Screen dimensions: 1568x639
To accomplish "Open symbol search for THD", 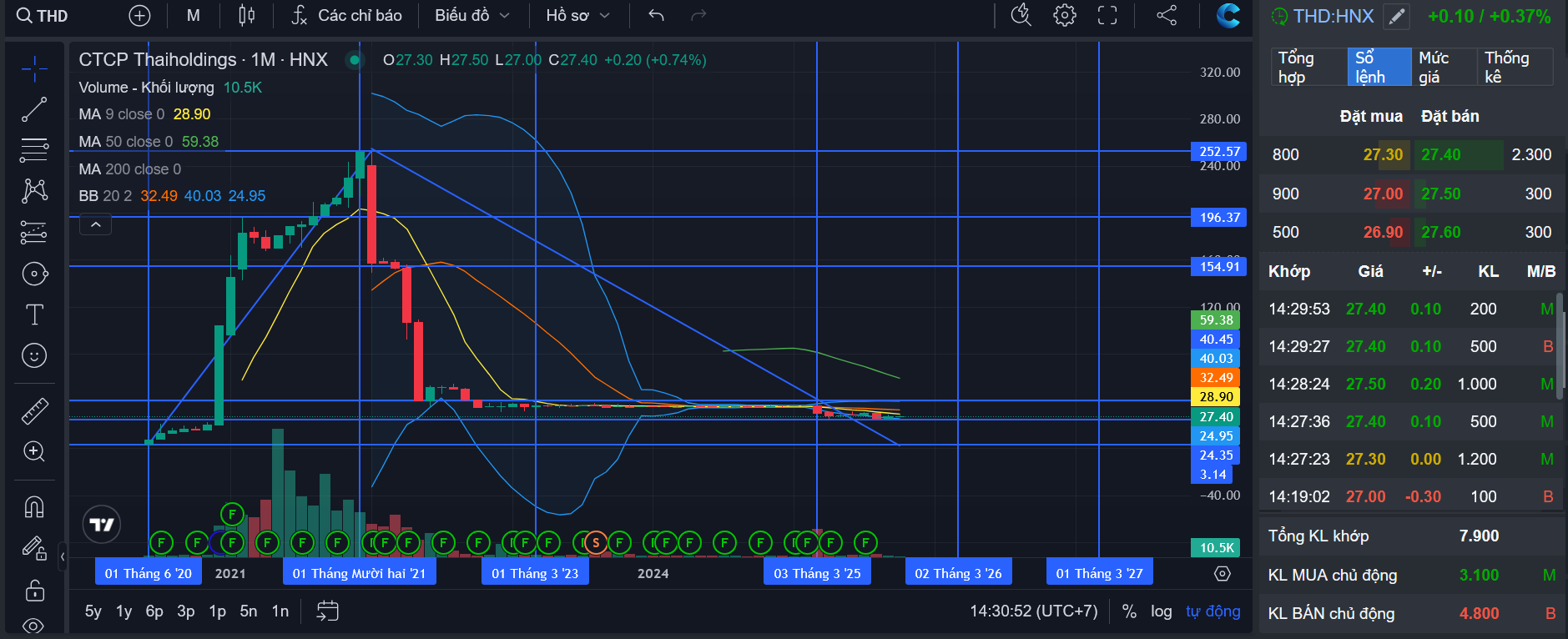I will coord(43,16).
